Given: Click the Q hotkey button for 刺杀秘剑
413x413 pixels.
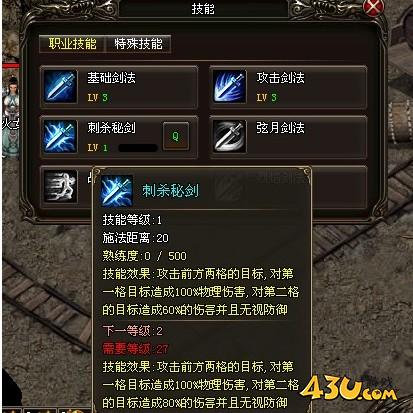Looking at the screenshot, I should pyautogui.click(x=176, y=136).
